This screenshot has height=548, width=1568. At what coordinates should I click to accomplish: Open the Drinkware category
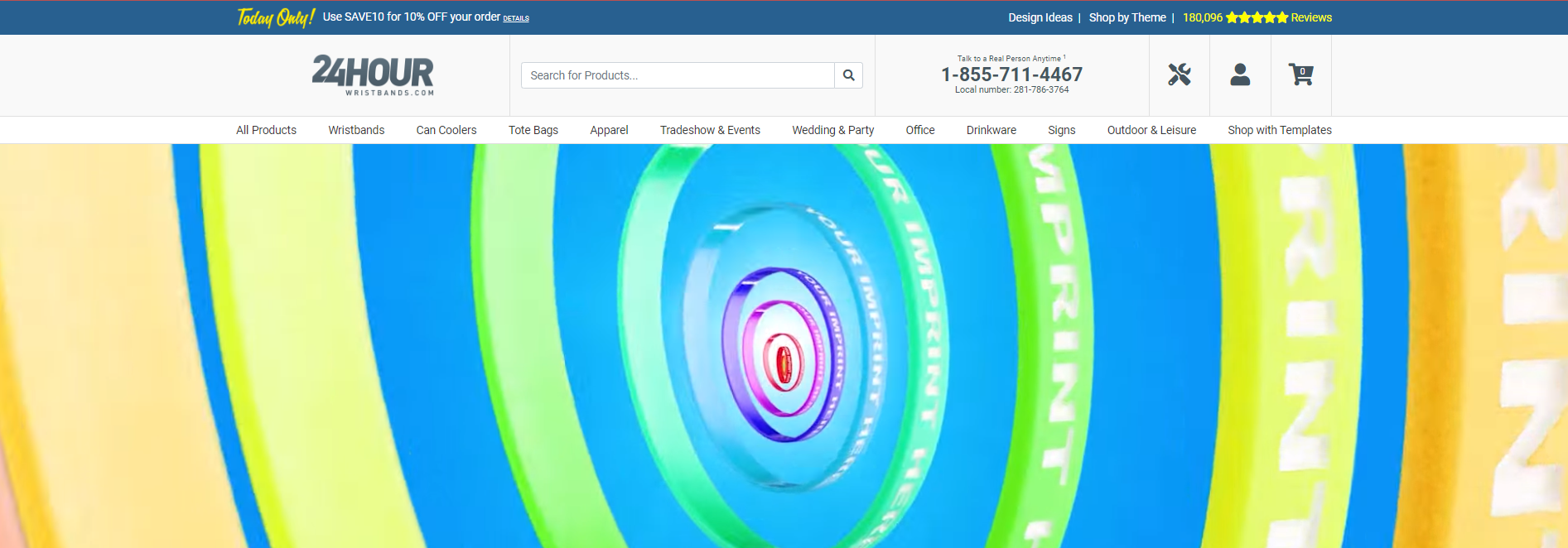pos(991,130)
